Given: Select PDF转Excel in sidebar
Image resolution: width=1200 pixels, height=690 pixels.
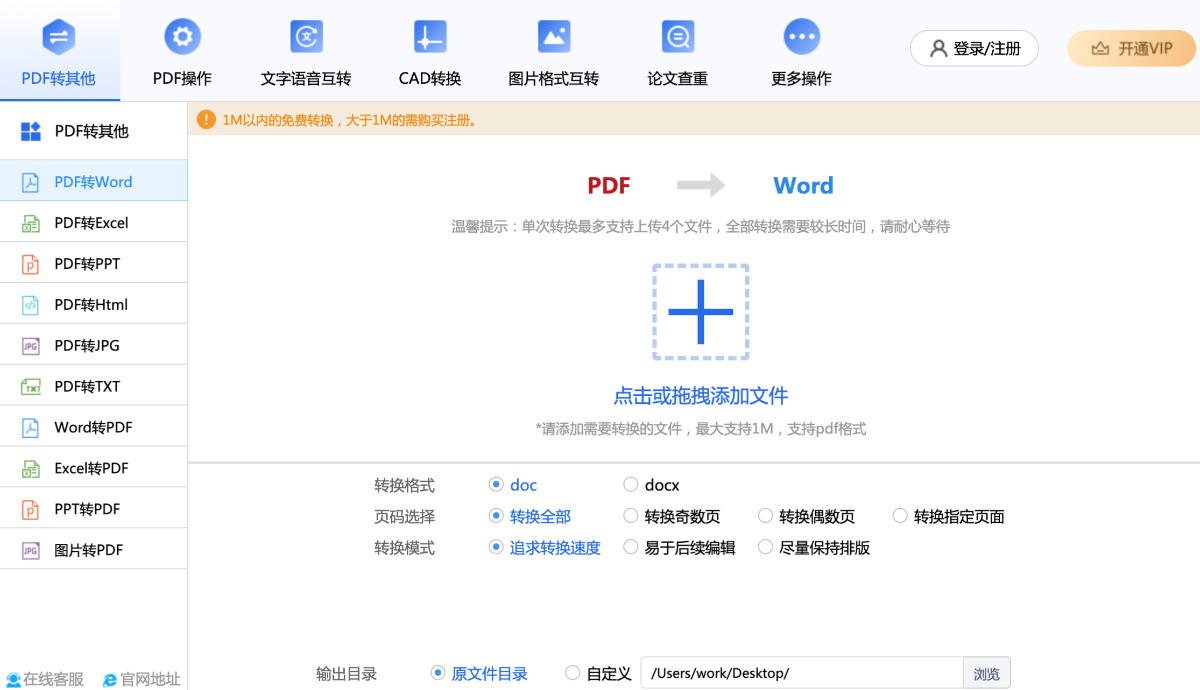Looking at the screenshot, I should point(92,223).
